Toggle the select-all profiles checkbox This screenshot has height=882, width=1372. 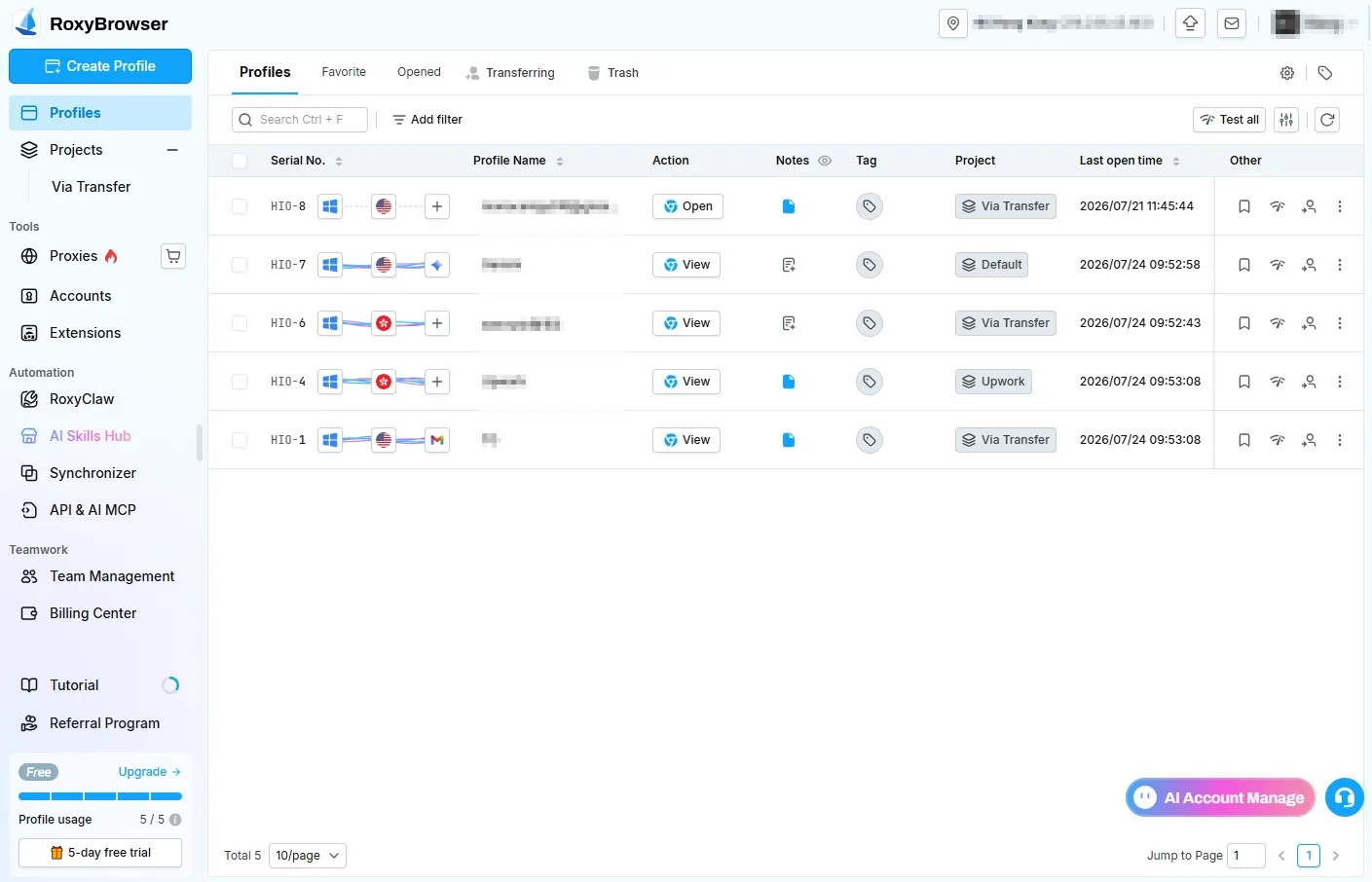240,161
